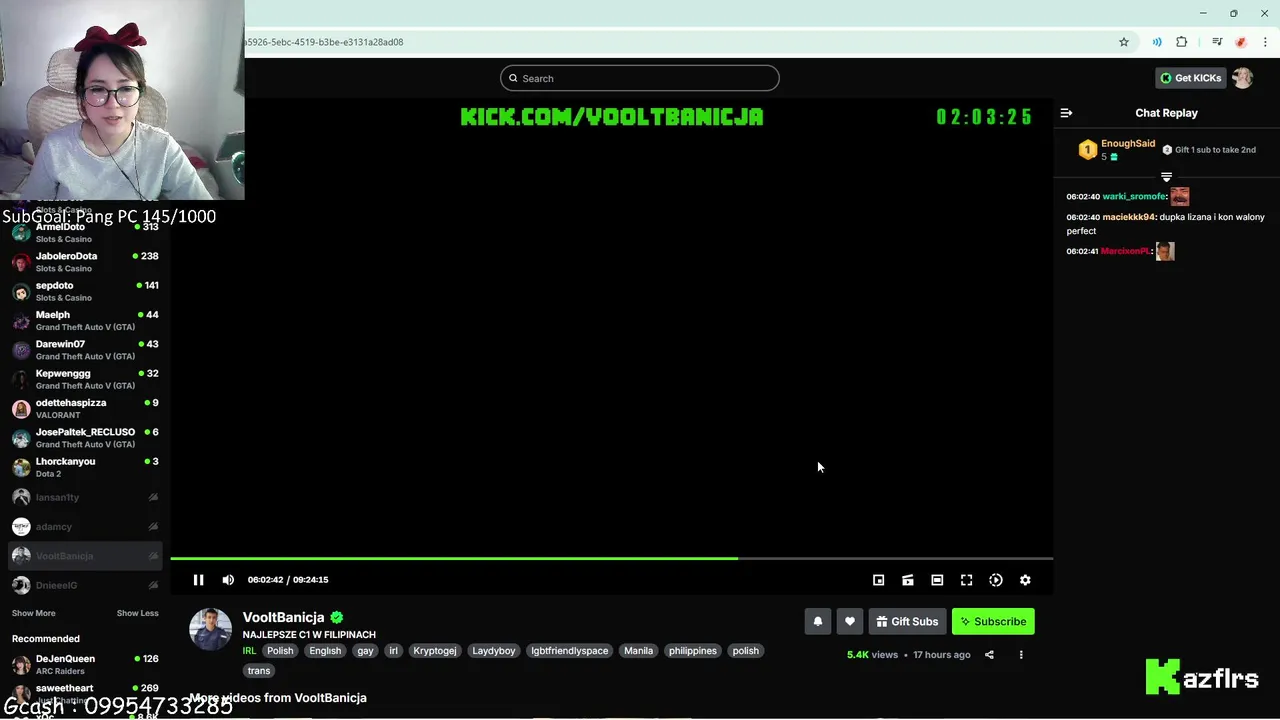
Task: Click MarcixonPL username in chat
Action: (x=1126, y=251)
